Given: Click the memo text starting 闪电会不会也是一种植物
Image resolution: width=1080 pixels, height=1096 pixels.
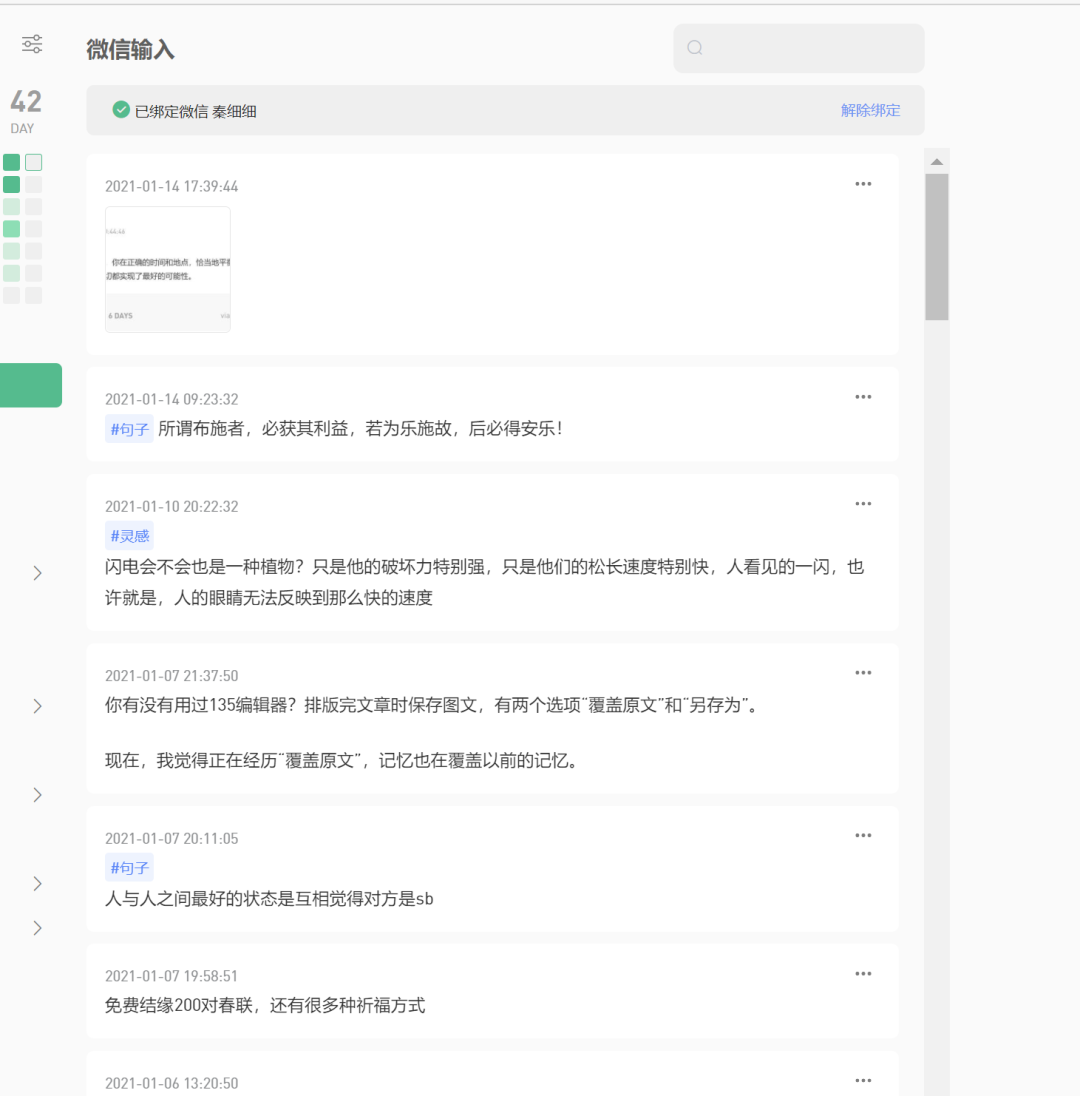Looking at the screenshot, I should coord(484,582).
